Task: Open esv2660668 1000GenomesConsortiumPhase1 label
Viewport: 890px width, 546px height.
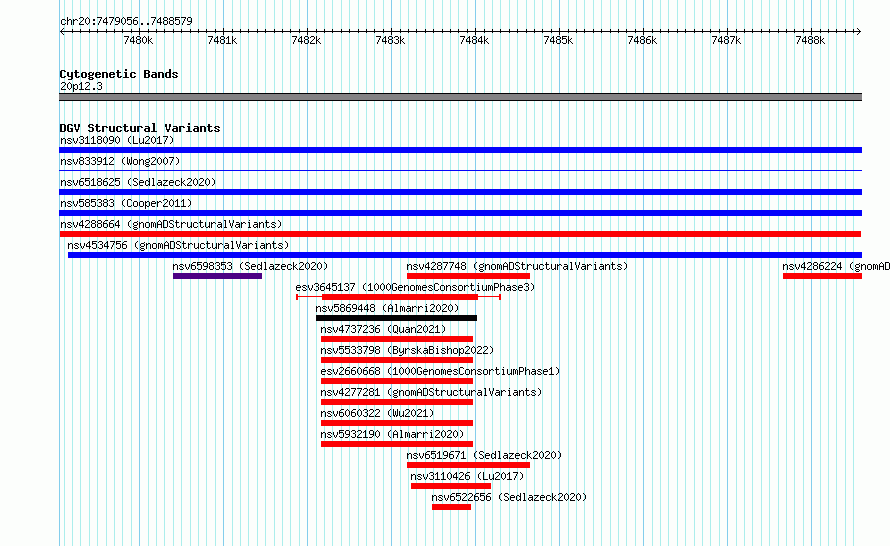Action: point(440,371)
